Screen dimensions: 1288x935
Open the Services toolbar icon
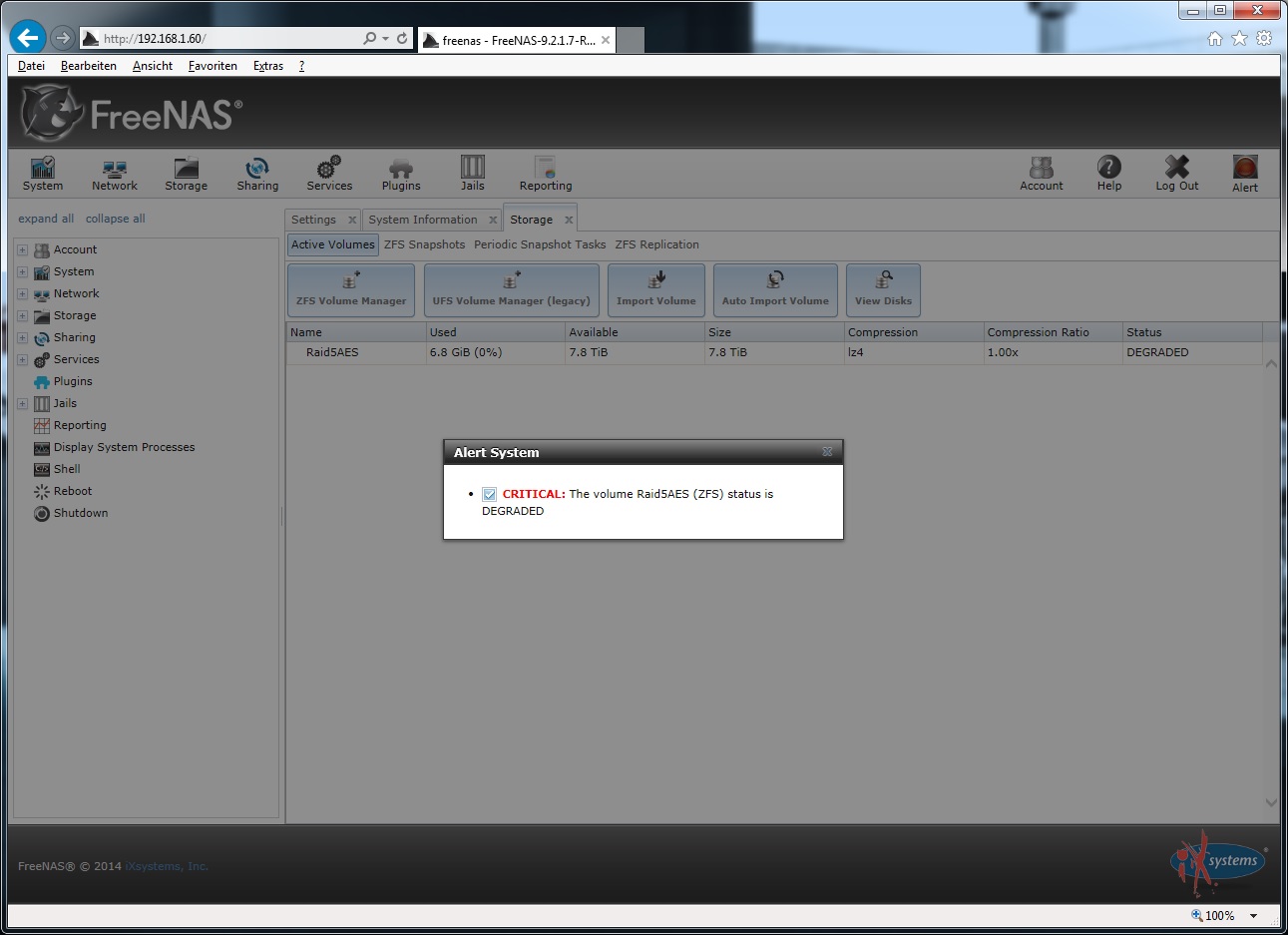(x=329, y=174)
